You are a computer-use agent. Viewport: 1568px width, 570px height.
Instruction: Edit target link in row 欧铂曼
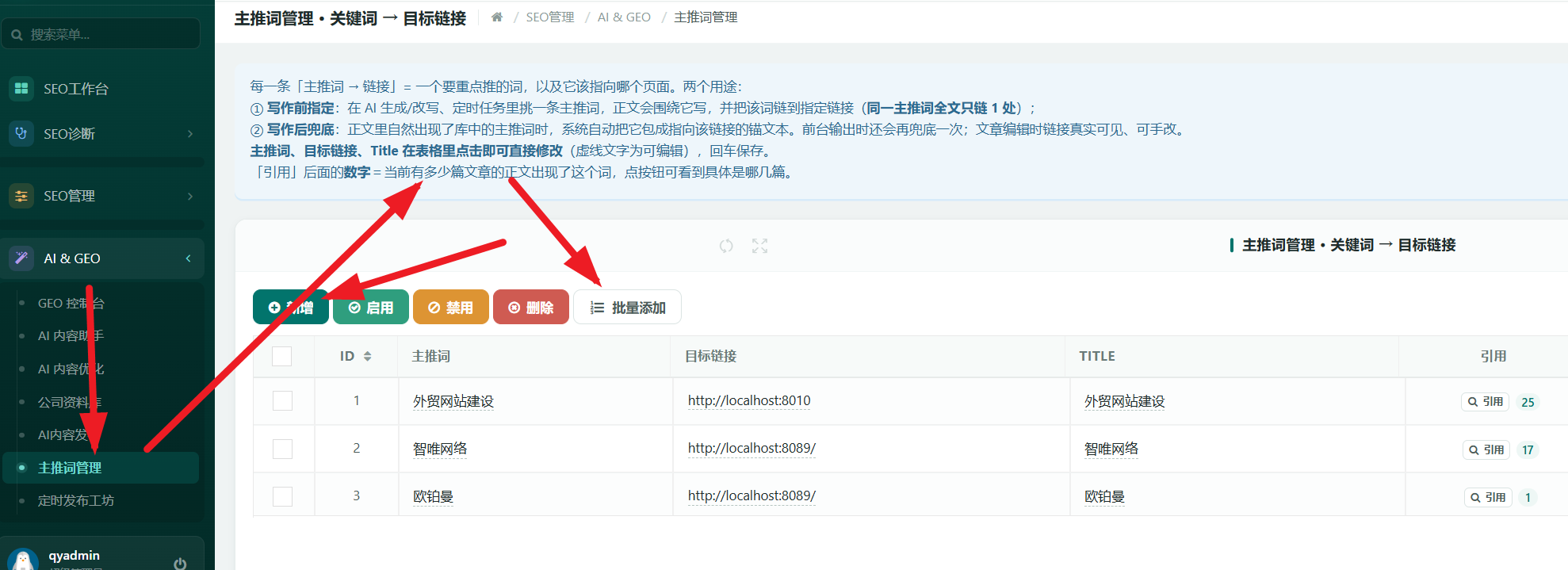pos(751,495)
